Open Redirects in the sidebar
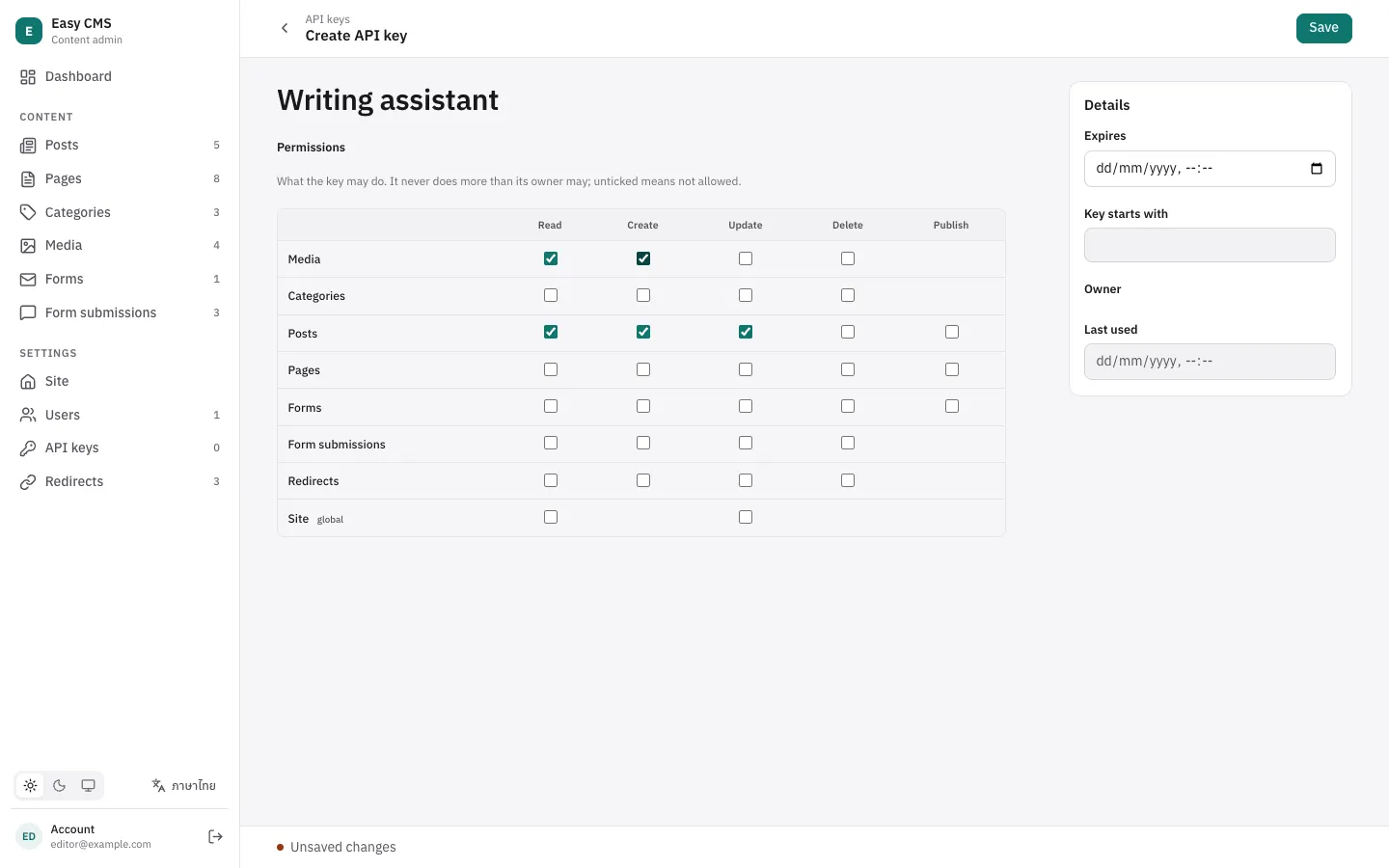 [x=120, y=482]
